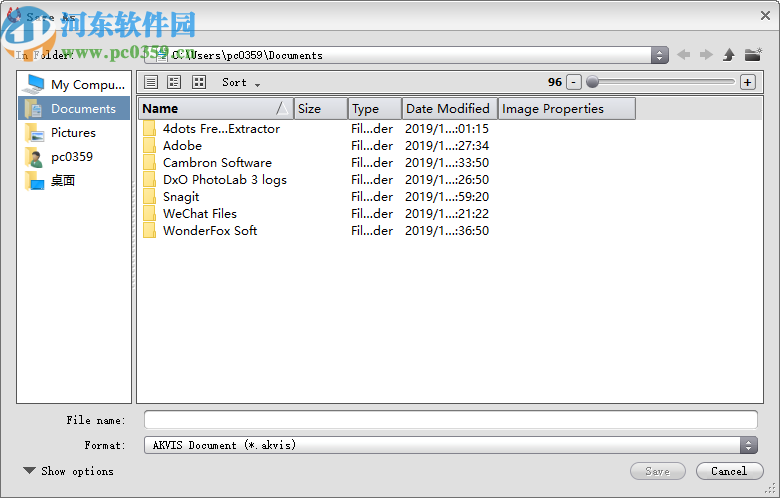
Task: Sort by Type column header
Action: [x=375, y=108]
